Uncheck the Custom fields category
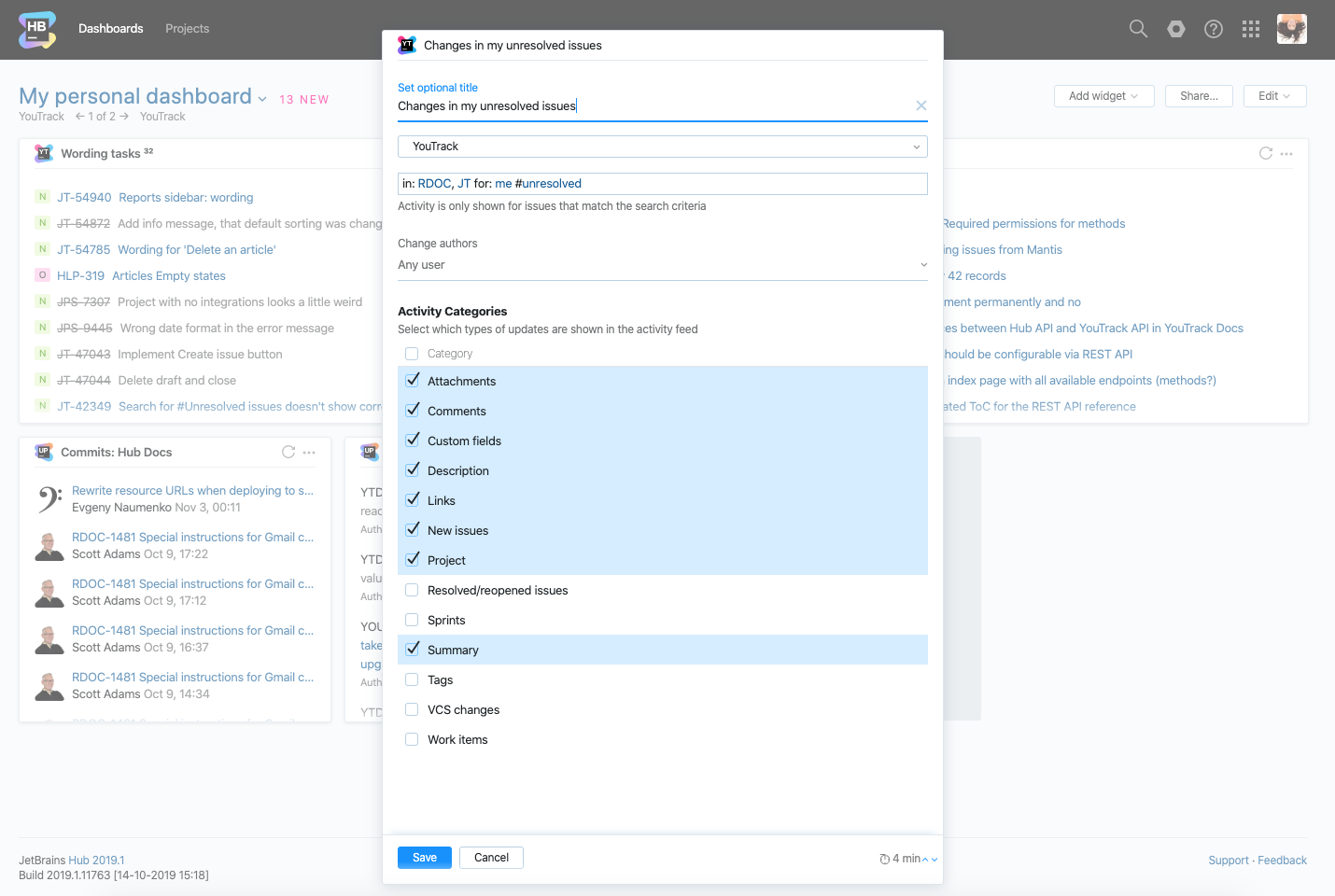 tap(413, 441)
